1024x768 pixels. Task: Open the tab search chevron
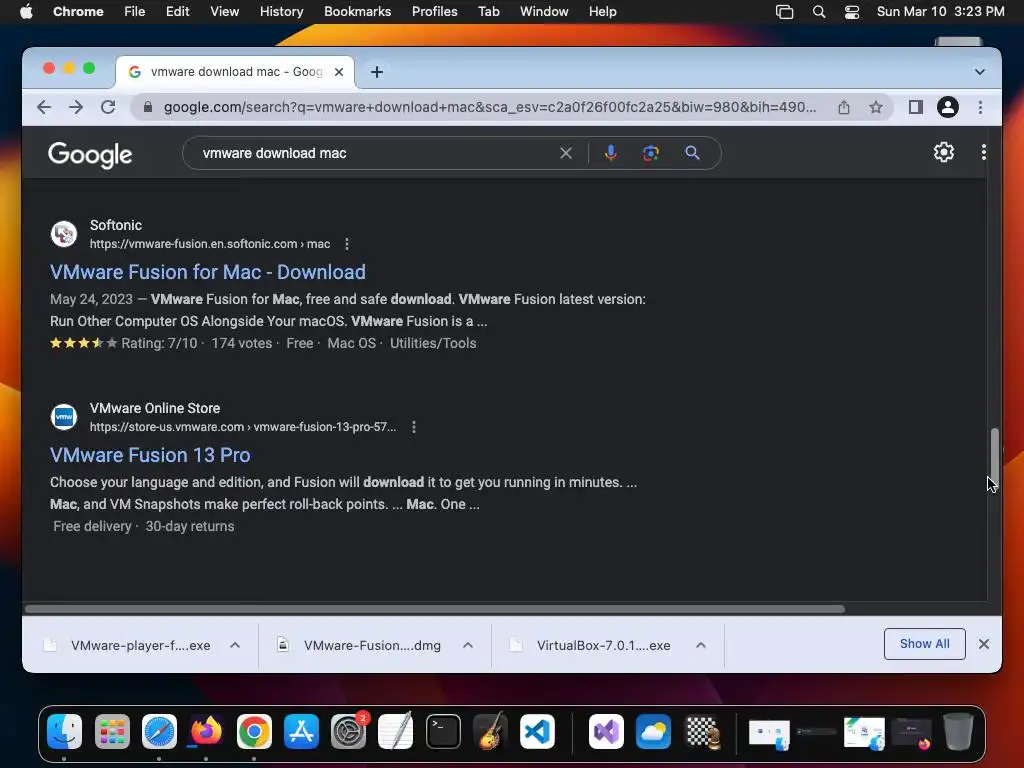coord(980,72)
